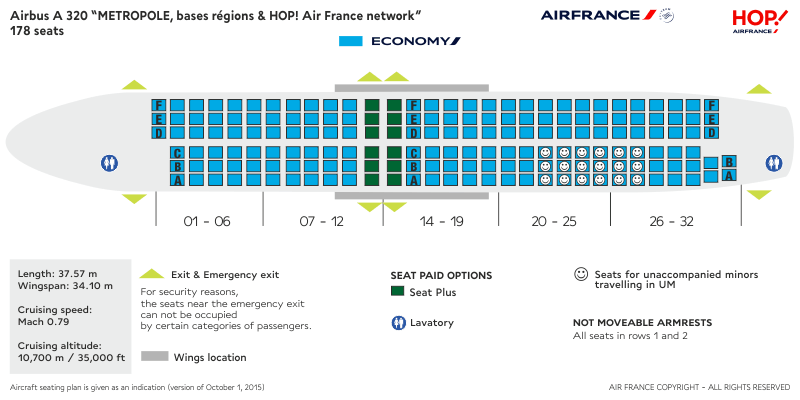Image resolution: width=800 pixels, height=400 pixels.
Task: Click the blue Economy color swatch
Action: [x=349, y=41]
